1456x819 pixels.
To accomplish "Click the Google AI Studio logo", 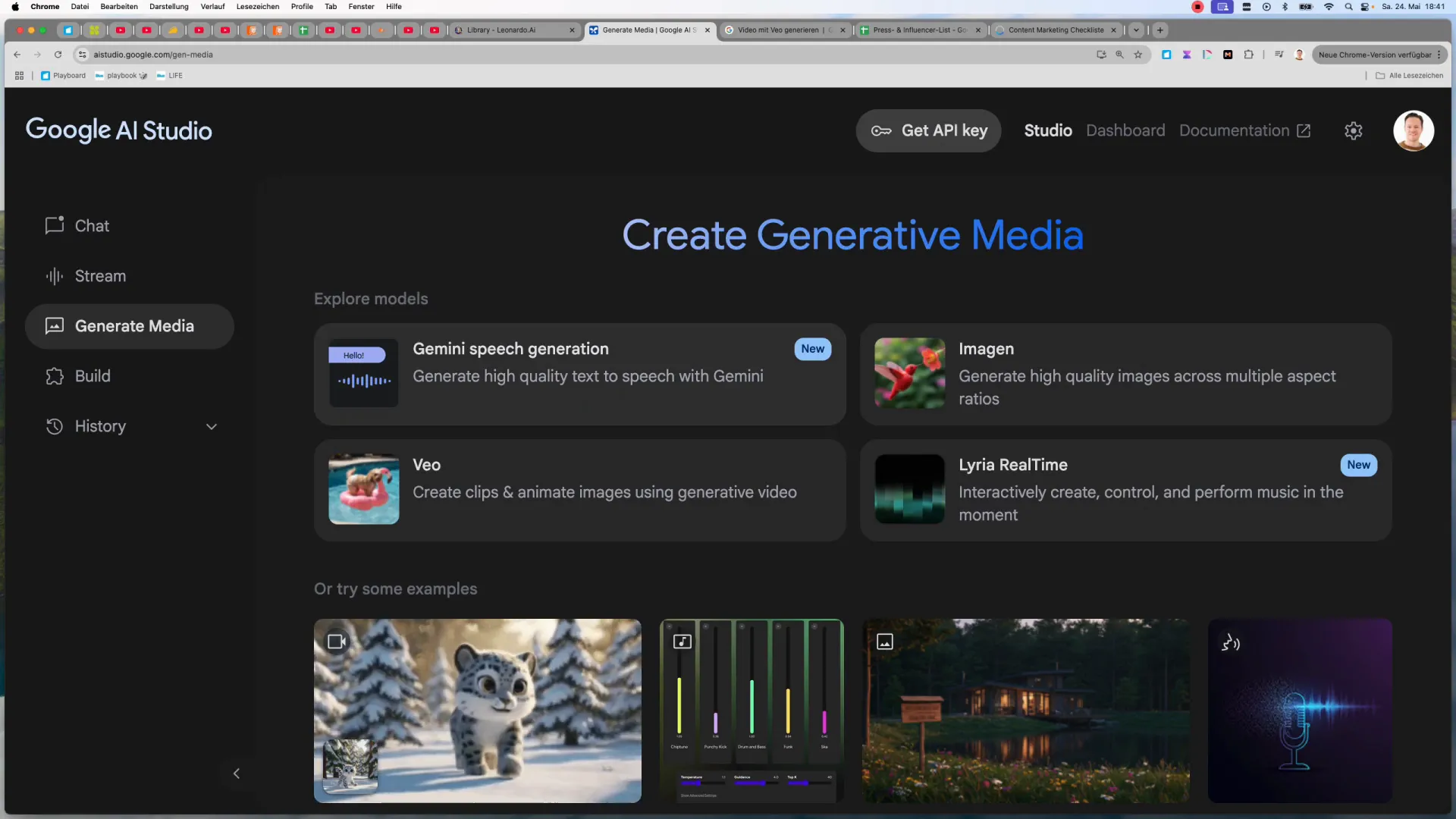I will tap(119, 130).
